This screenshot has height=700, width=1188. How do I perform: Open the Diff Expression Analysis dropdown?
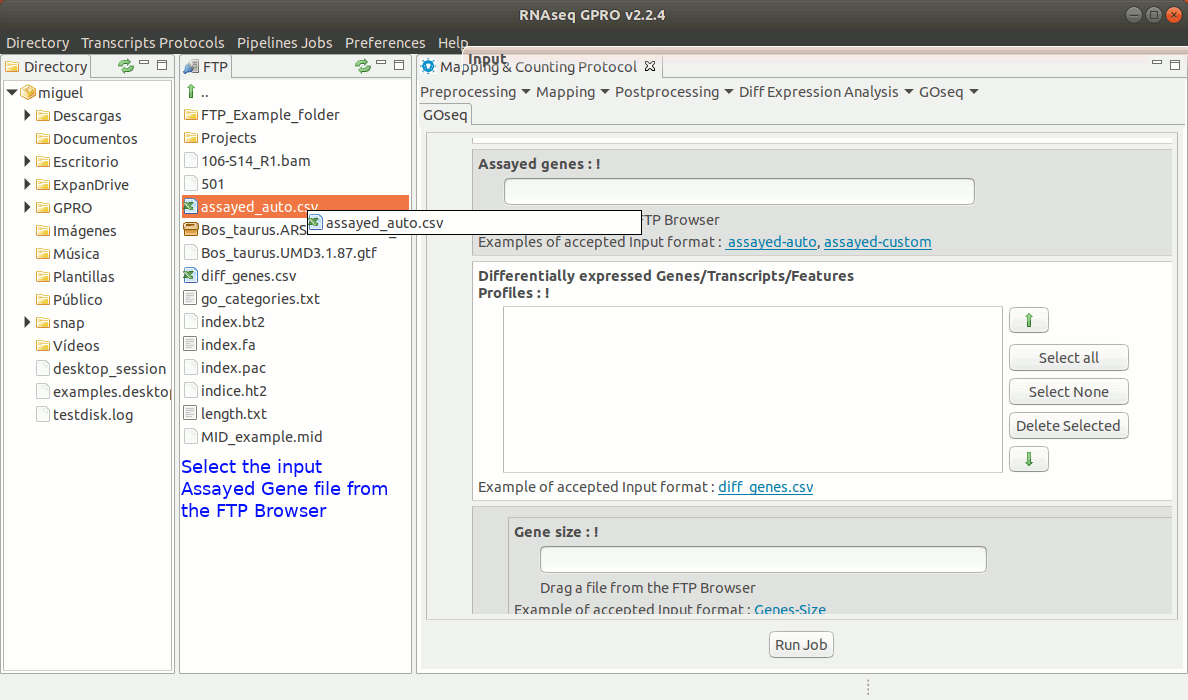coord(826,92)
